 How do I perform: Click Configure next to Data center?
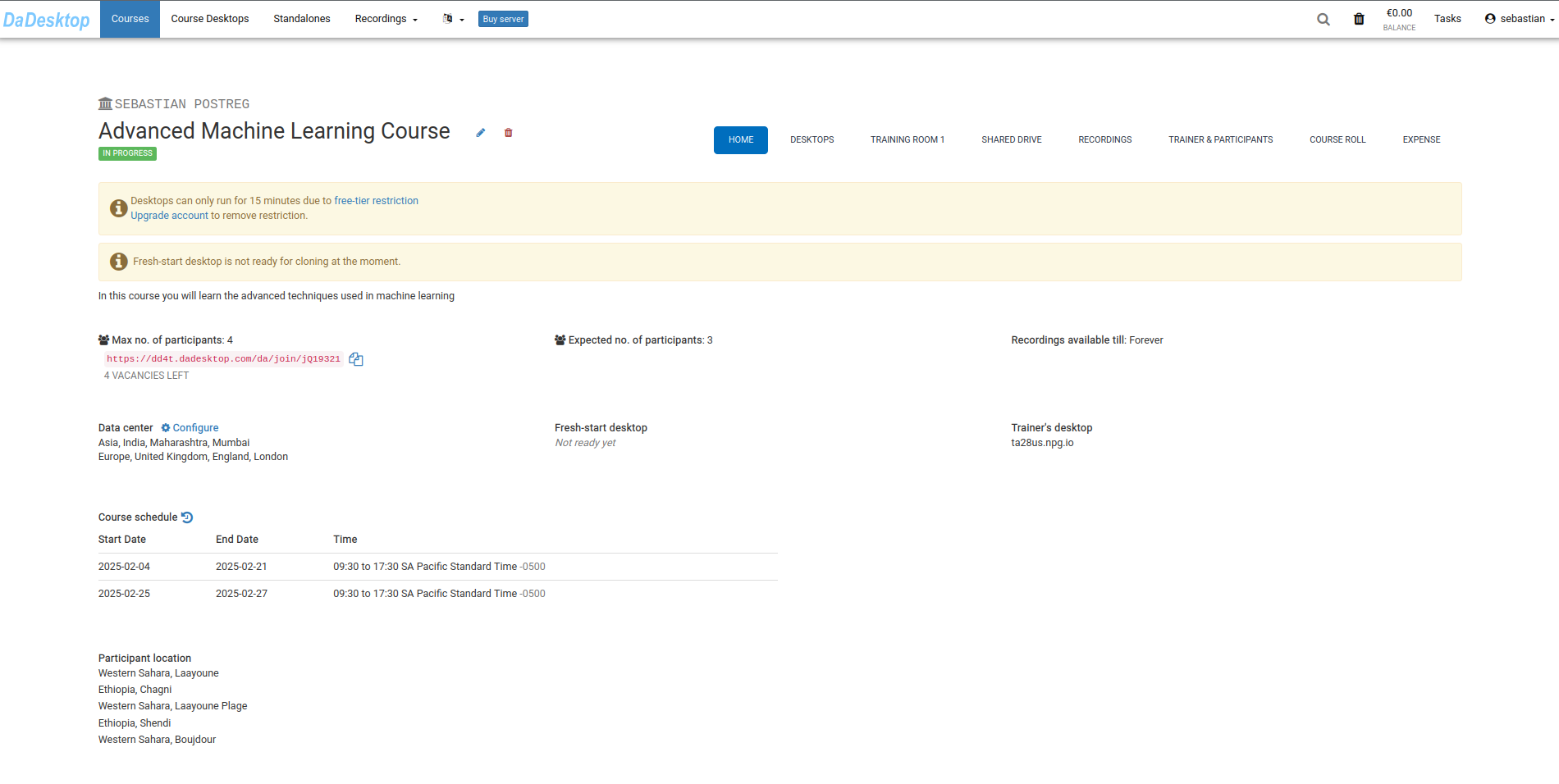tap(190, 428)
